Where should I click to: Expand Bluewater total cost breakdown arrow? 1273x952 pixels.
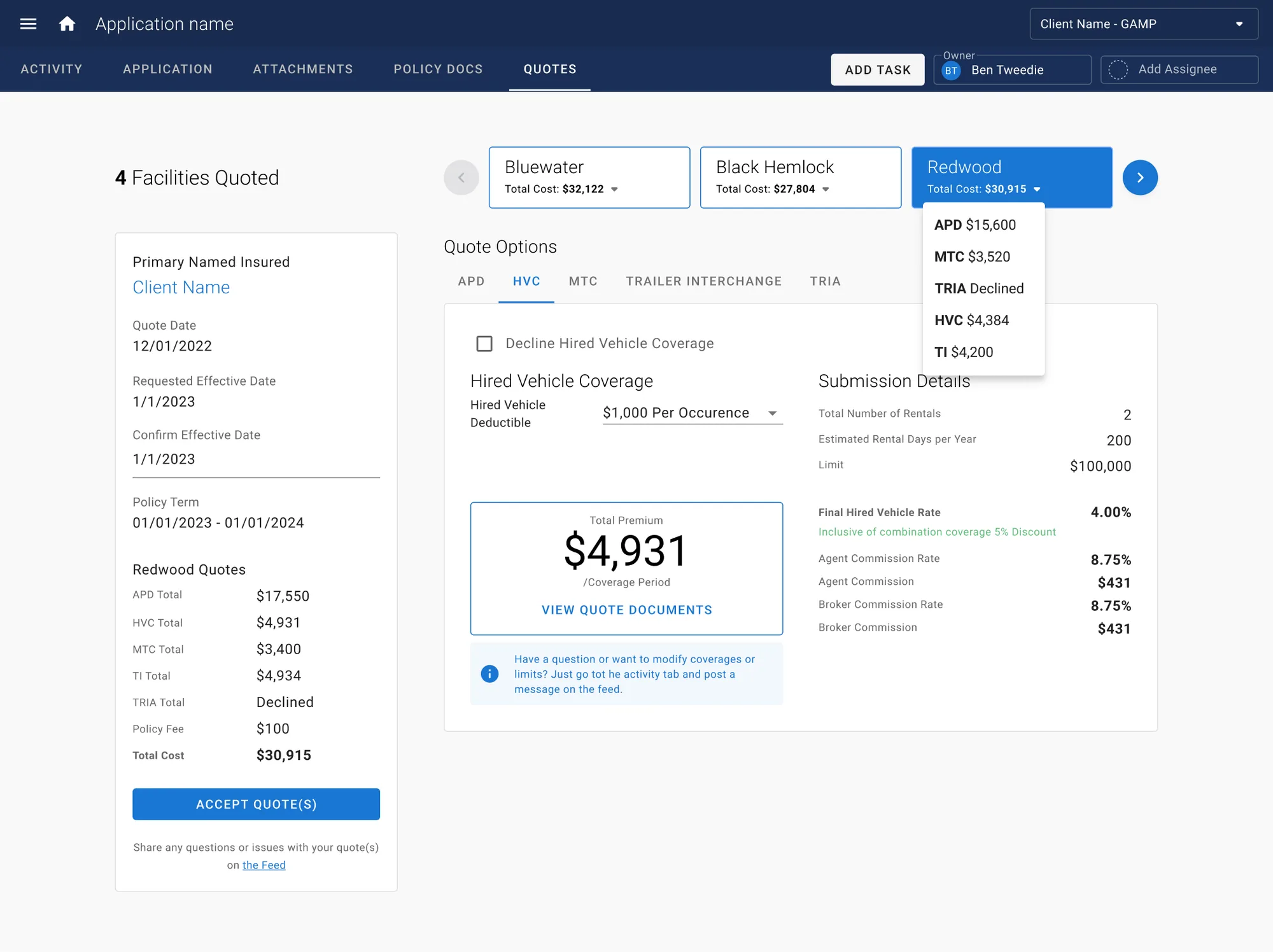click(614, 189)
